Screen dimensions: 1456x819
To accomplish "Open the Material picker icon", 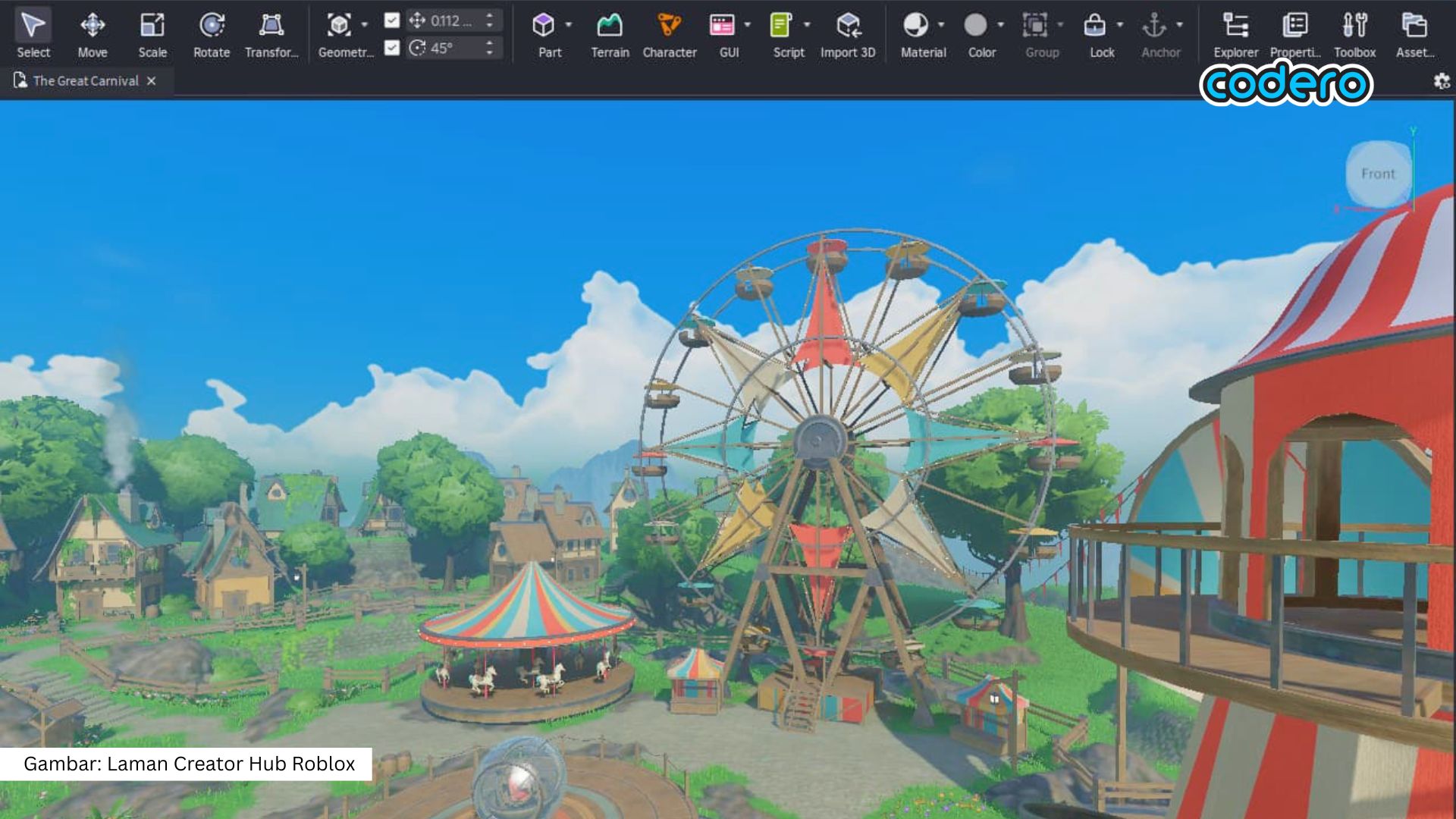I will point(915,25).
